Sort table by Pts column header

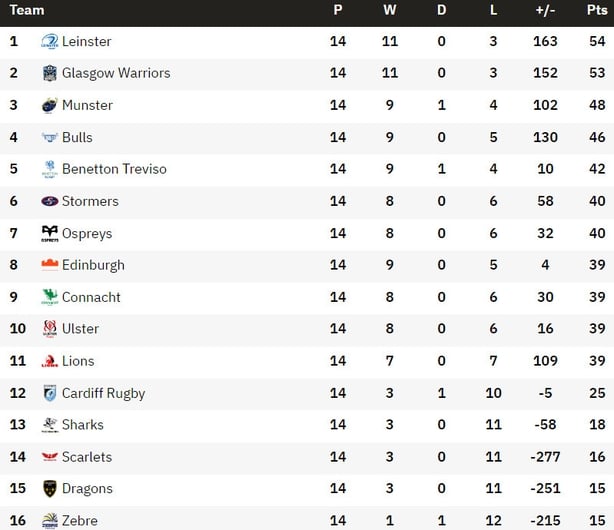point(597,10)
